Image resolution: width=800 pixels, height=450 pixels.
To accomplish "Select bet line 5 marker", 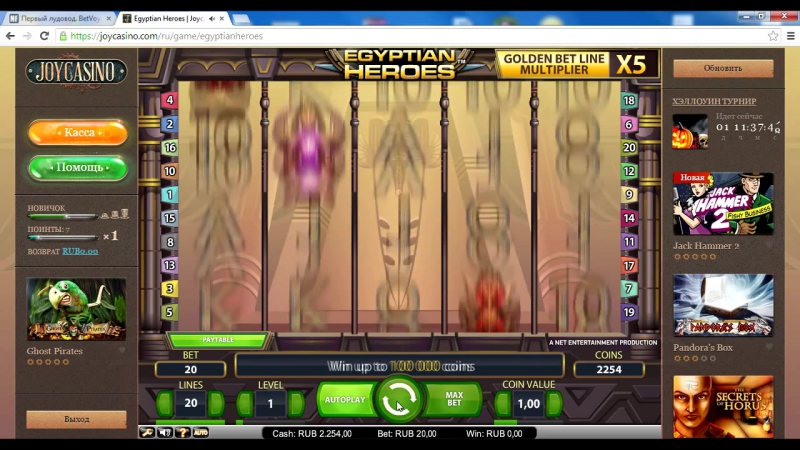I will [169, 312].
